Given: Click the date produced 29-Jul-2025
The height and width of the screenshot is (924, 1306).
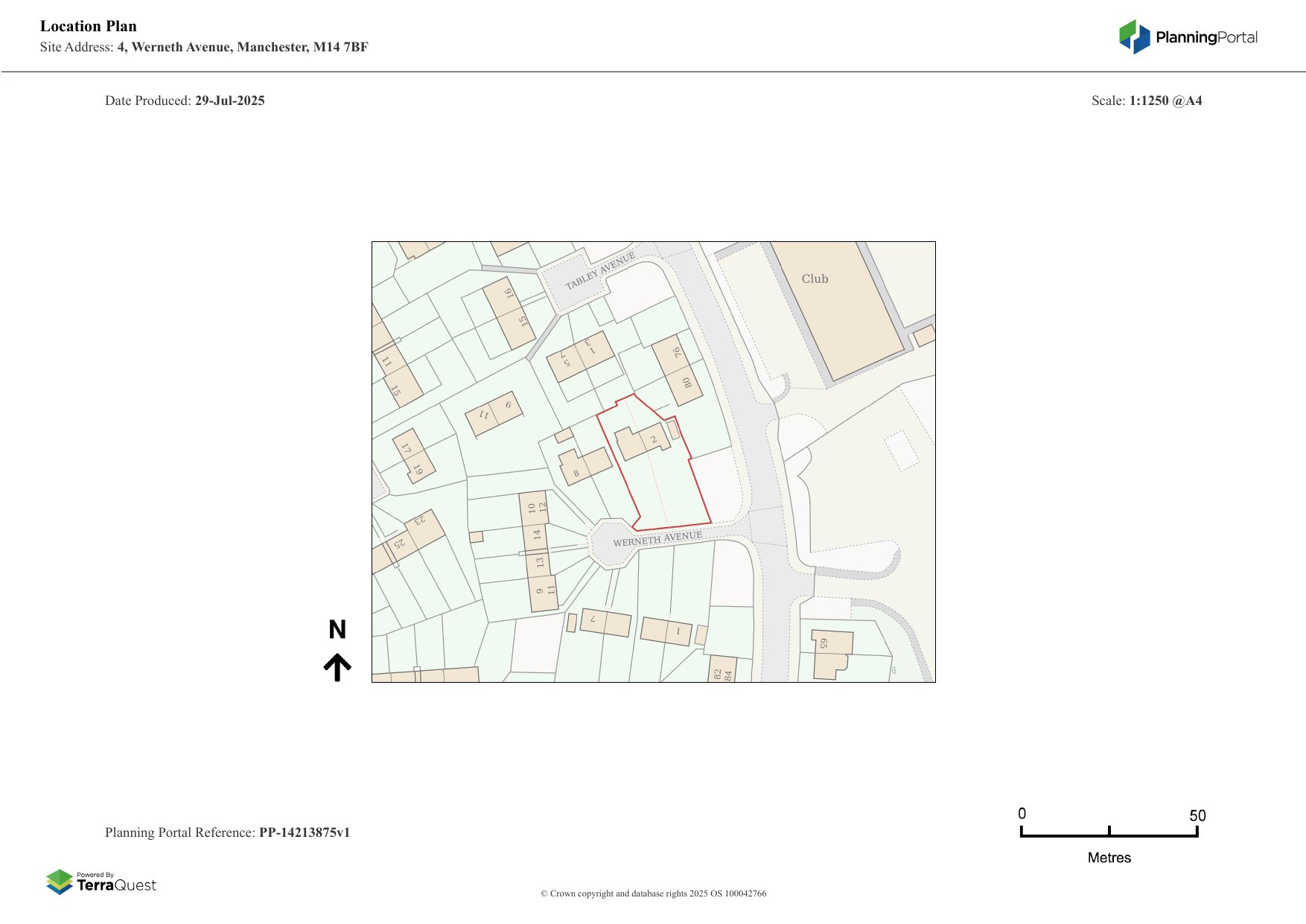Looking at the screenshot, I should pyautogui.click(x=229, y=101).
